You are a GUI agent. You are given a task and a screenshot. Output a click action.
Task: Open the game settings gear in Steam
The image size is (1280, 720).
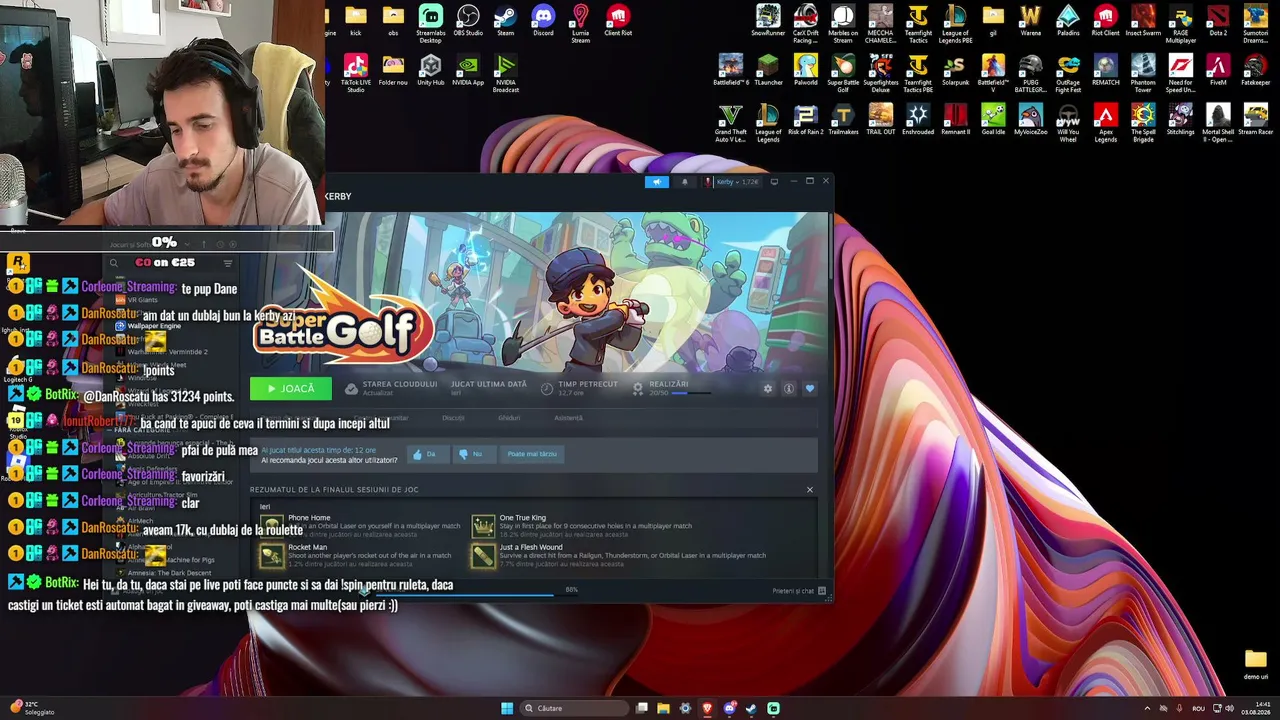[768, 389]
